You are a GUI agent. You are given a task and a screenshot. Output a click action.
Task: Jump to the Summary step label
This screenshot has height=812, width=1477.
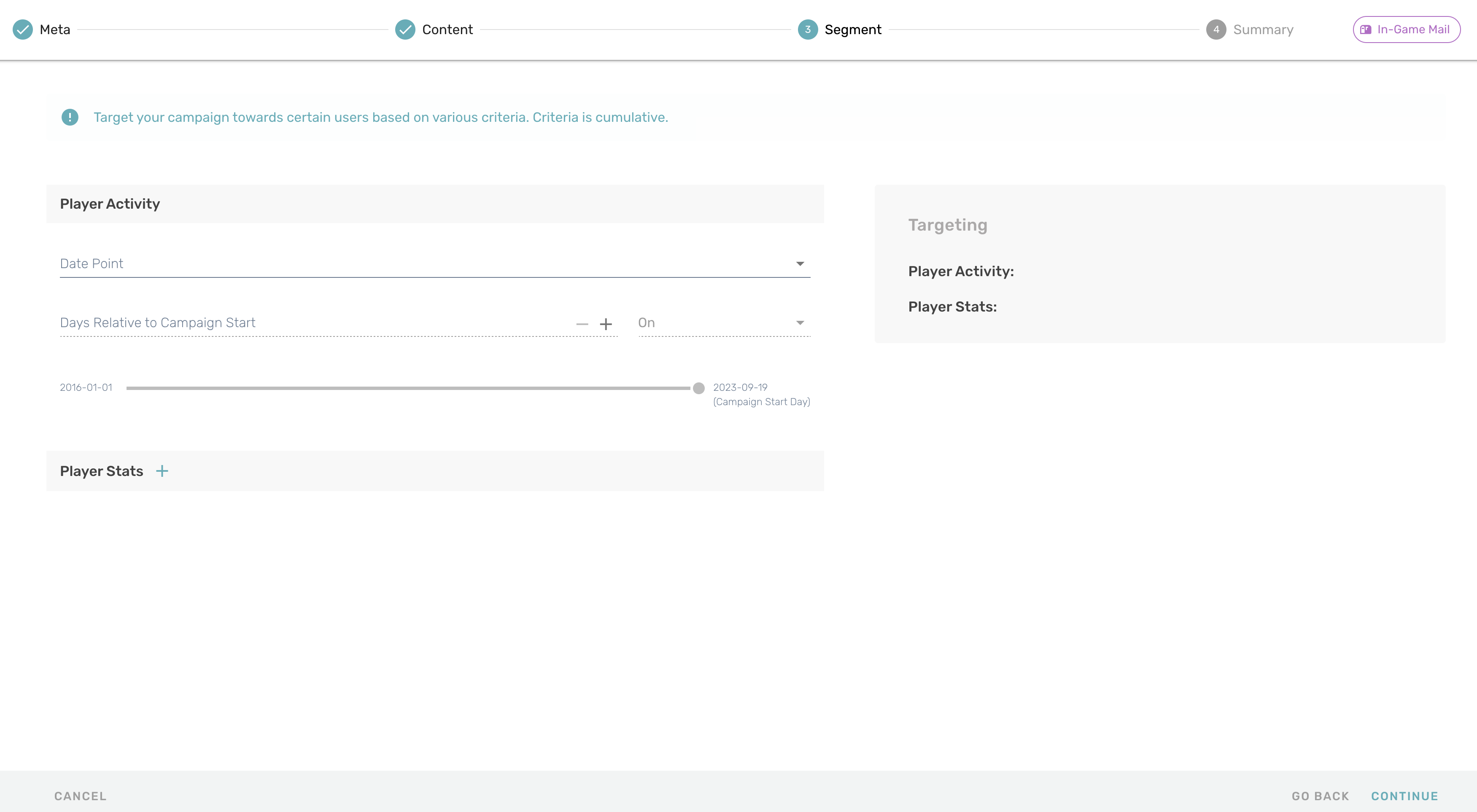(1263, 30)
